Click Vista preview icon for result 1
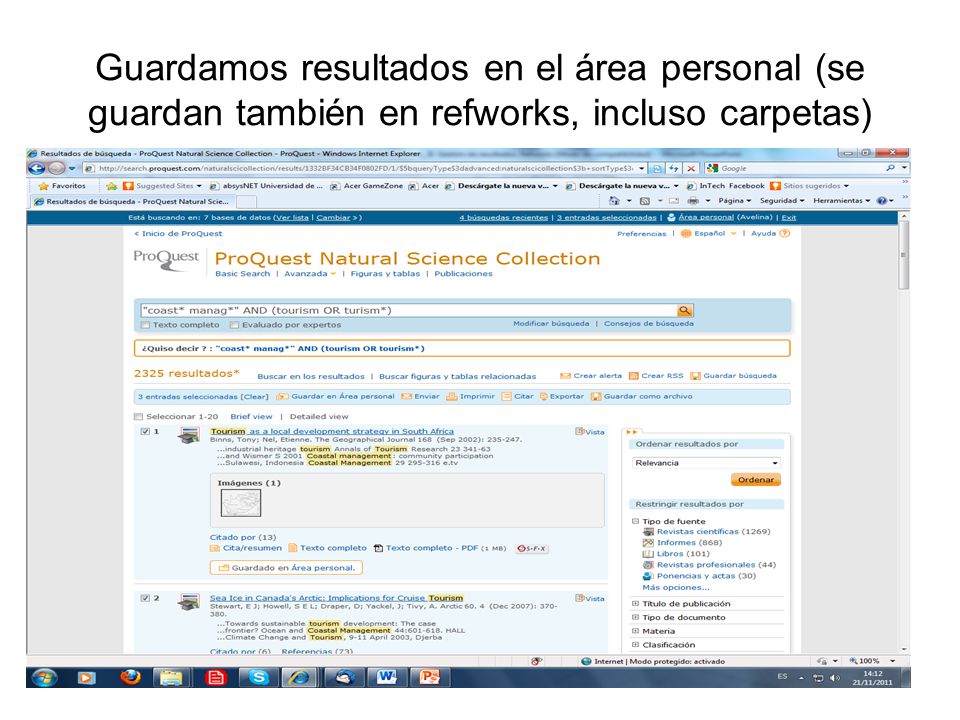 point(590,432)
